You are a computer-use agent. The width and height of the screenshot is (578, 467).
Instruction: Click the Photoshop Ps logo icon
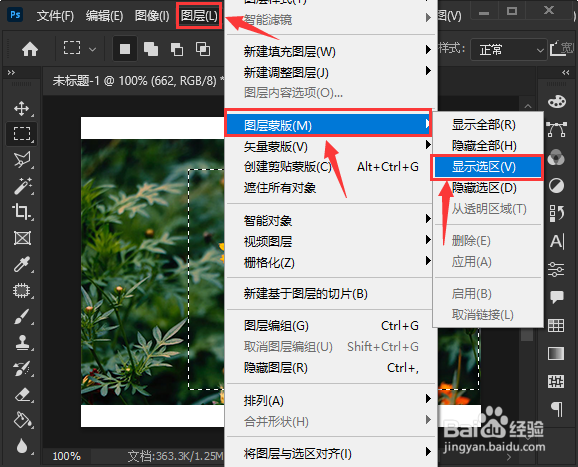[x=15, y=15]
